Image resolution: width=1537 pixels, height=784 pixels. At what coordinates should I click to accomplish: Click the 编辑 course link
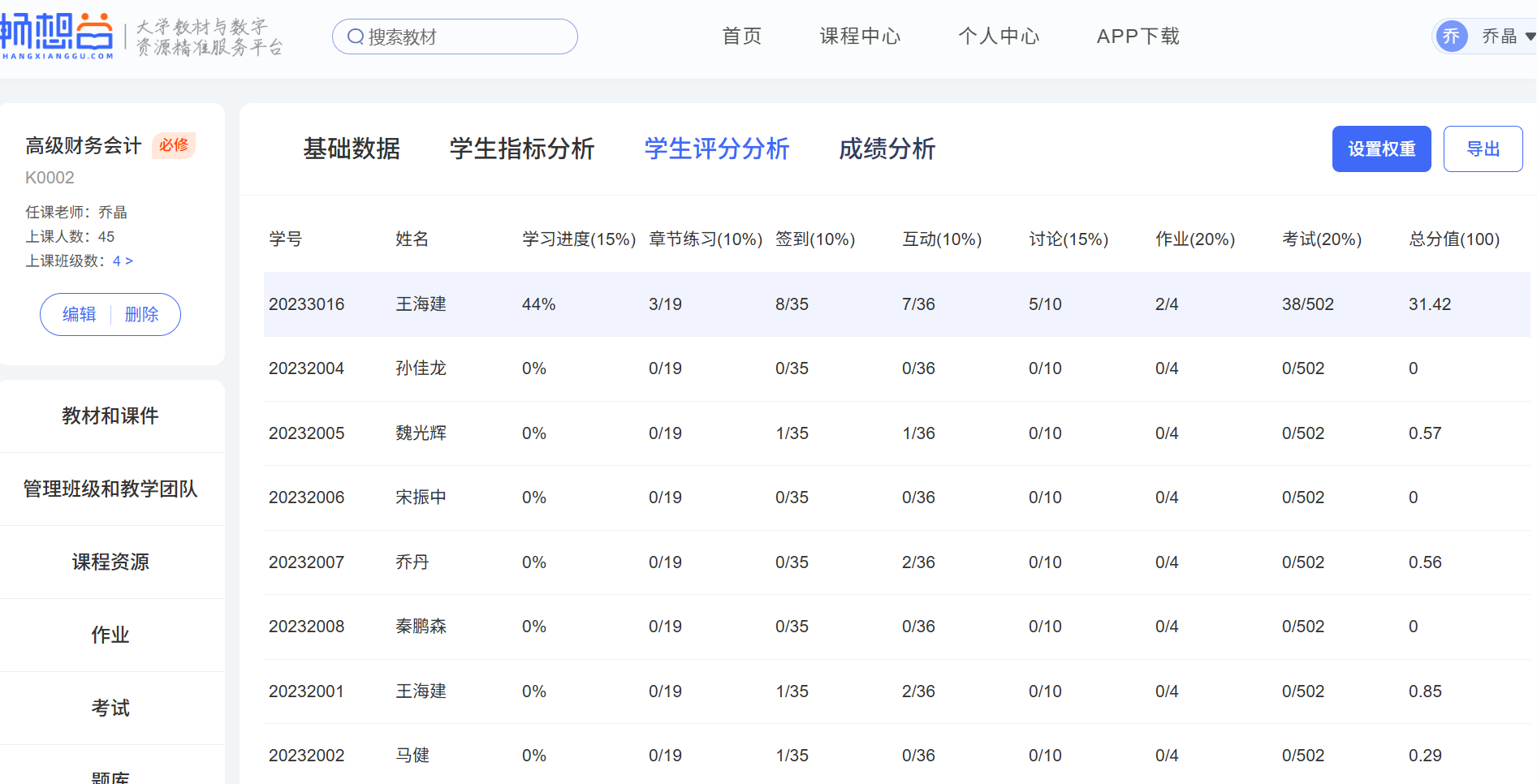click(x=80, y=314)
